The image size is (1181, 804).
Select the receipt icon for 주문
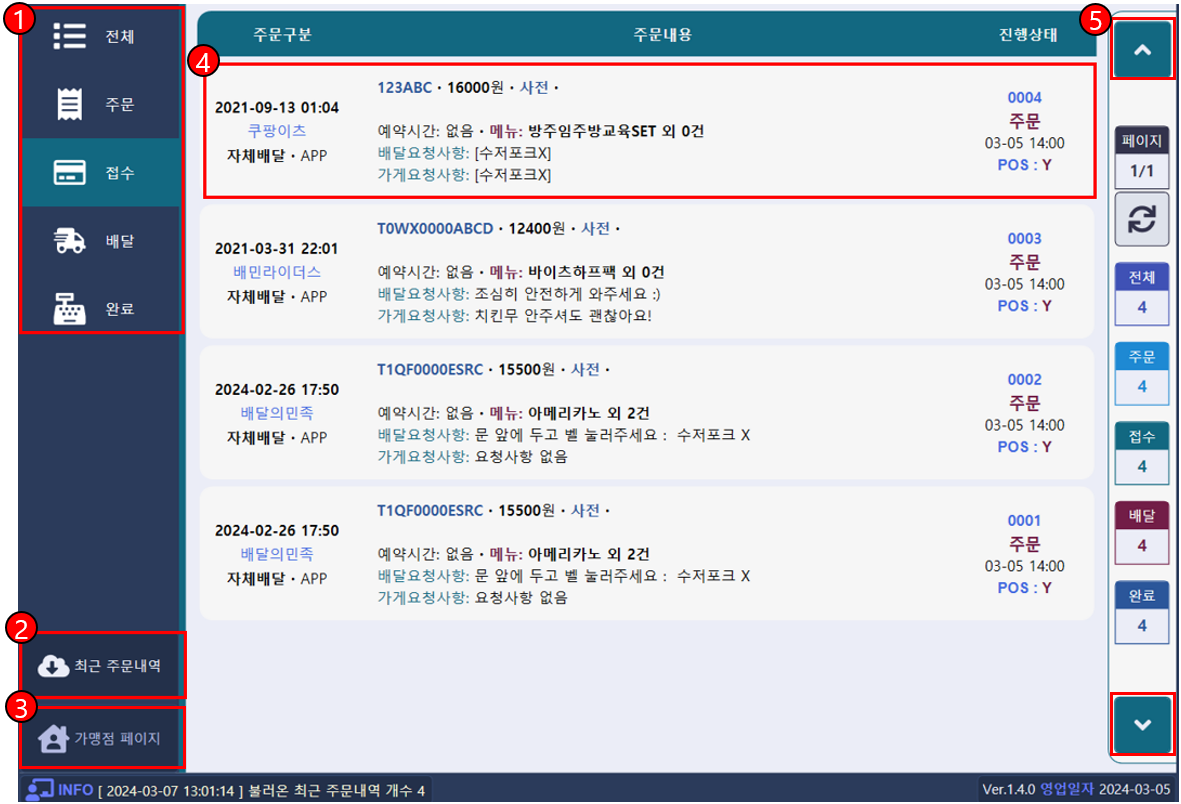point(69,104)
